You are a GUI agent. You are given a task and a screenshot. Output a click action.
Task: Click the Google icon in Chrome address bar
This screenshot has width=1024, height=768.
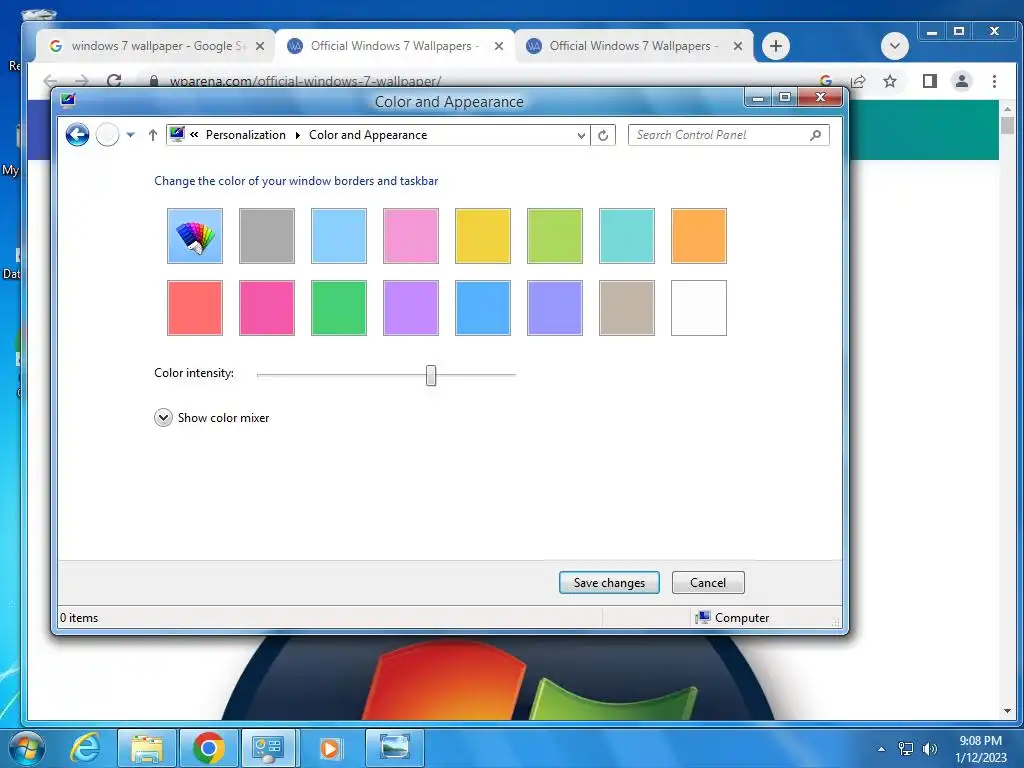[x=826, y=80]
